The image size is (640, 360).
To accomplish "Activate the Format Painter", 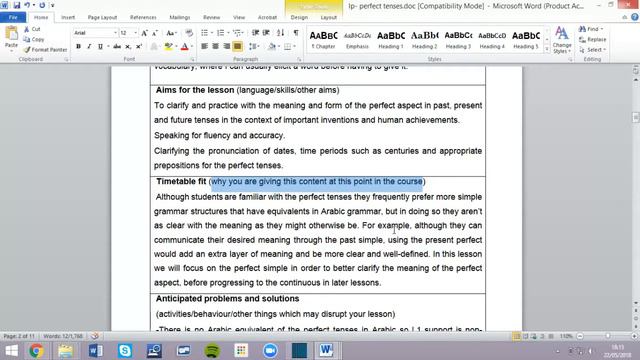I will pyautogui.click(x=45, y=49).
